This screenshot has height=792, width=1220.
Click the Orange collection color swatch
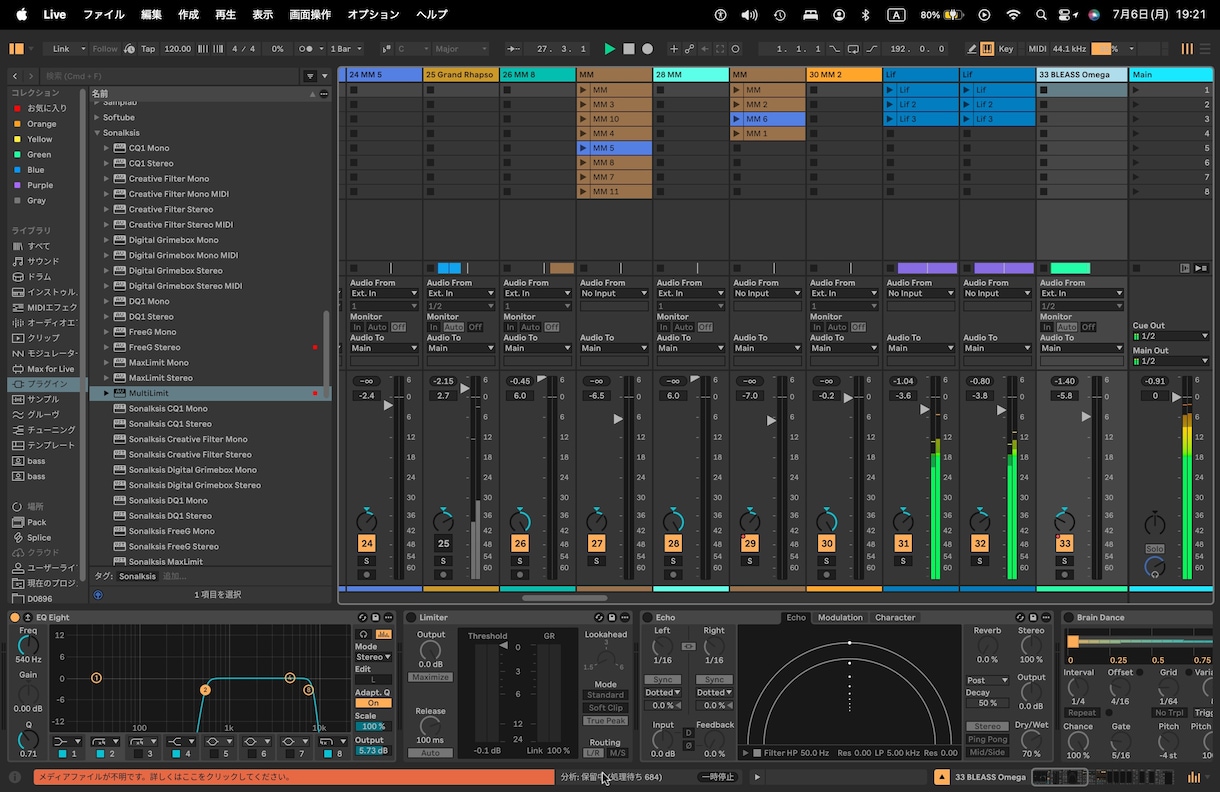(x=16, y=124)
